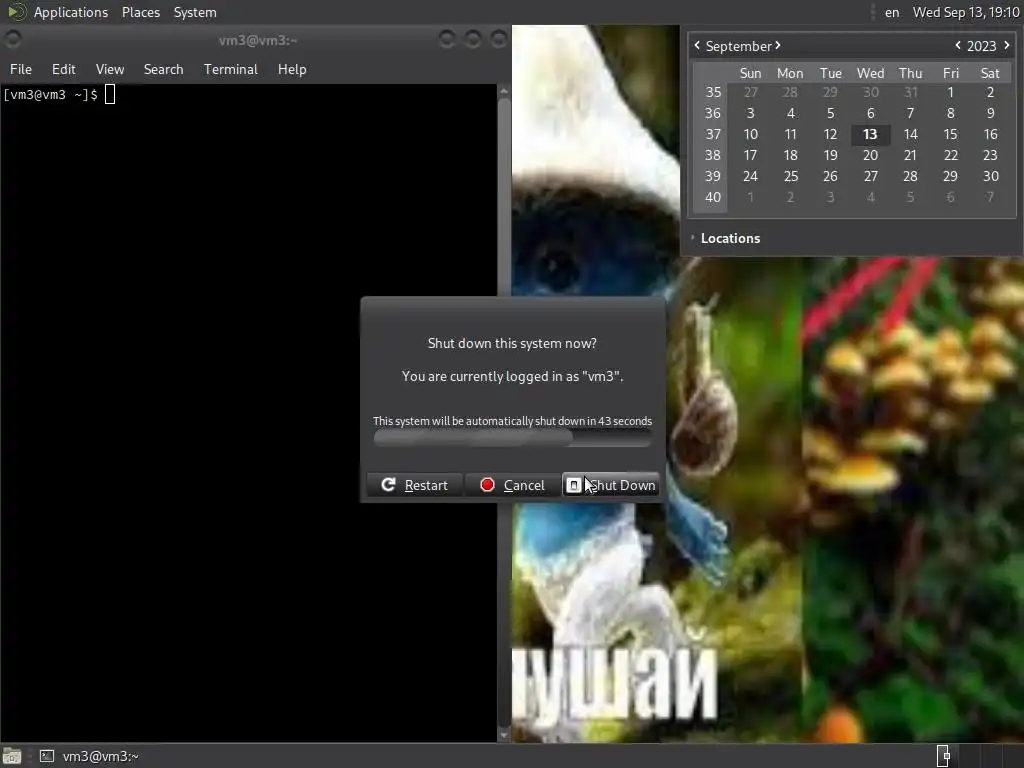Go to previous month arrow before September
This screenshot has height=768, width=1024.
[x=697, y=45]
